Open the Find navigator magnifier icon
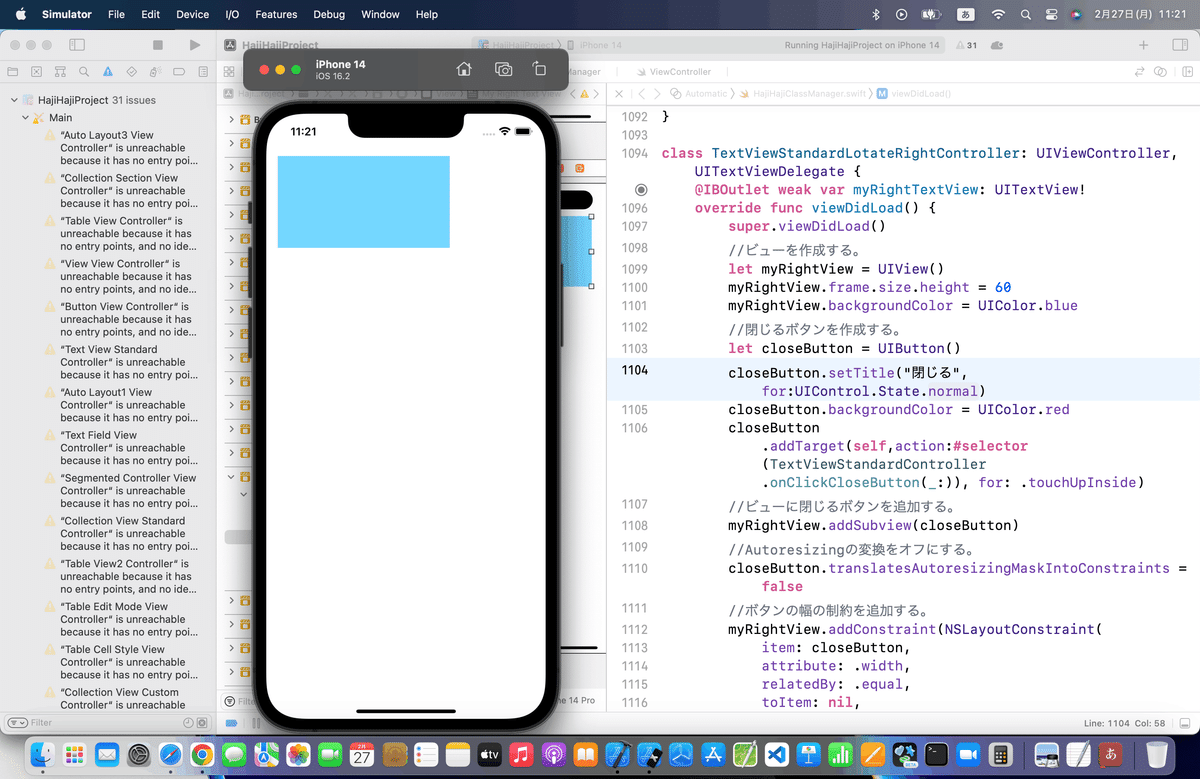This screenshot has width=1200, height=779. 84,72
